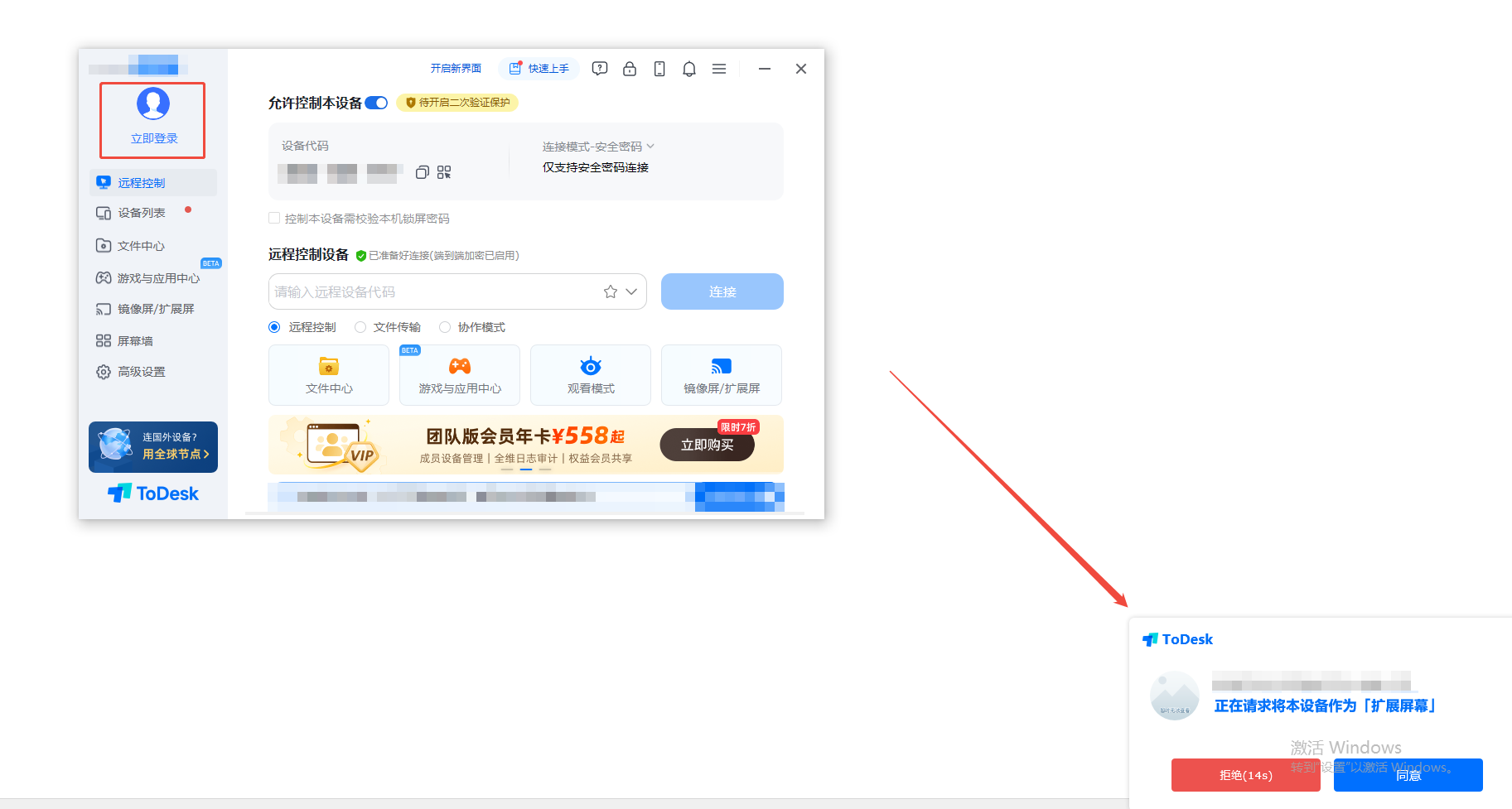Click the ToDesk logo in the popup header
Screen dimensions: 1512x809
click(x=1177, y=639)
